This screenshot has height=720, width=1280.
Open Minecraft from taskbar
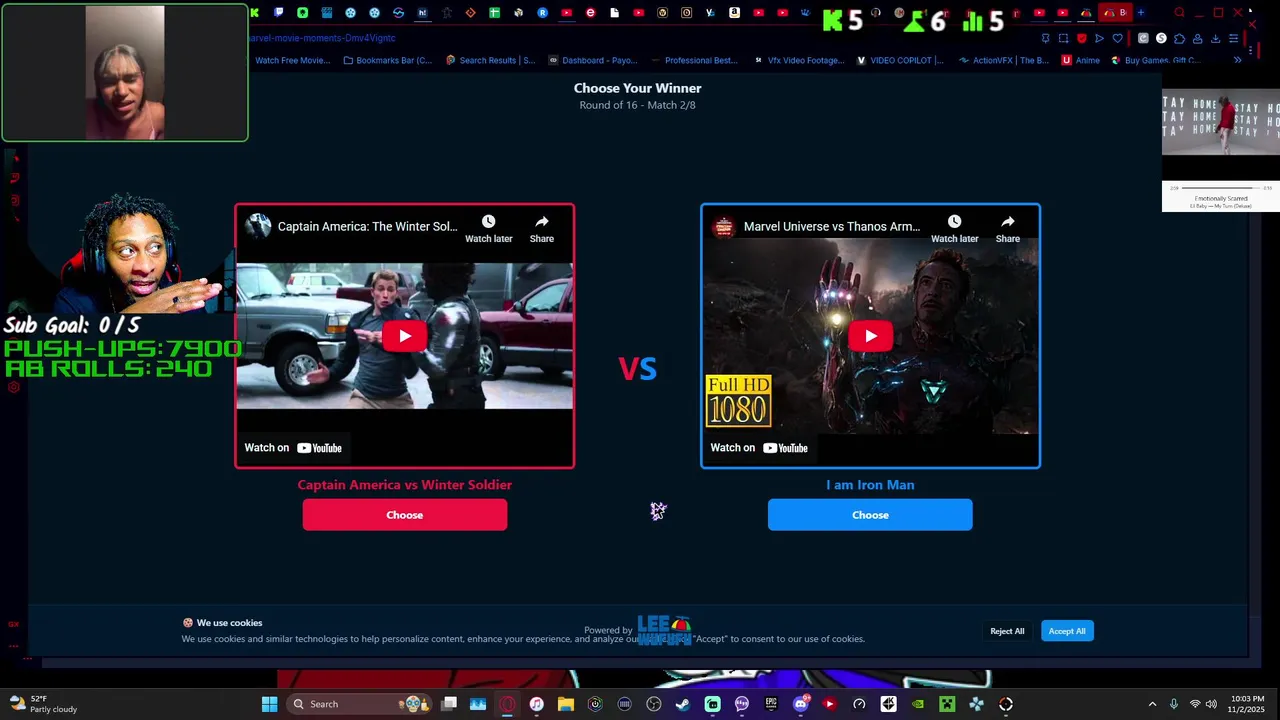tap(947, 704)
